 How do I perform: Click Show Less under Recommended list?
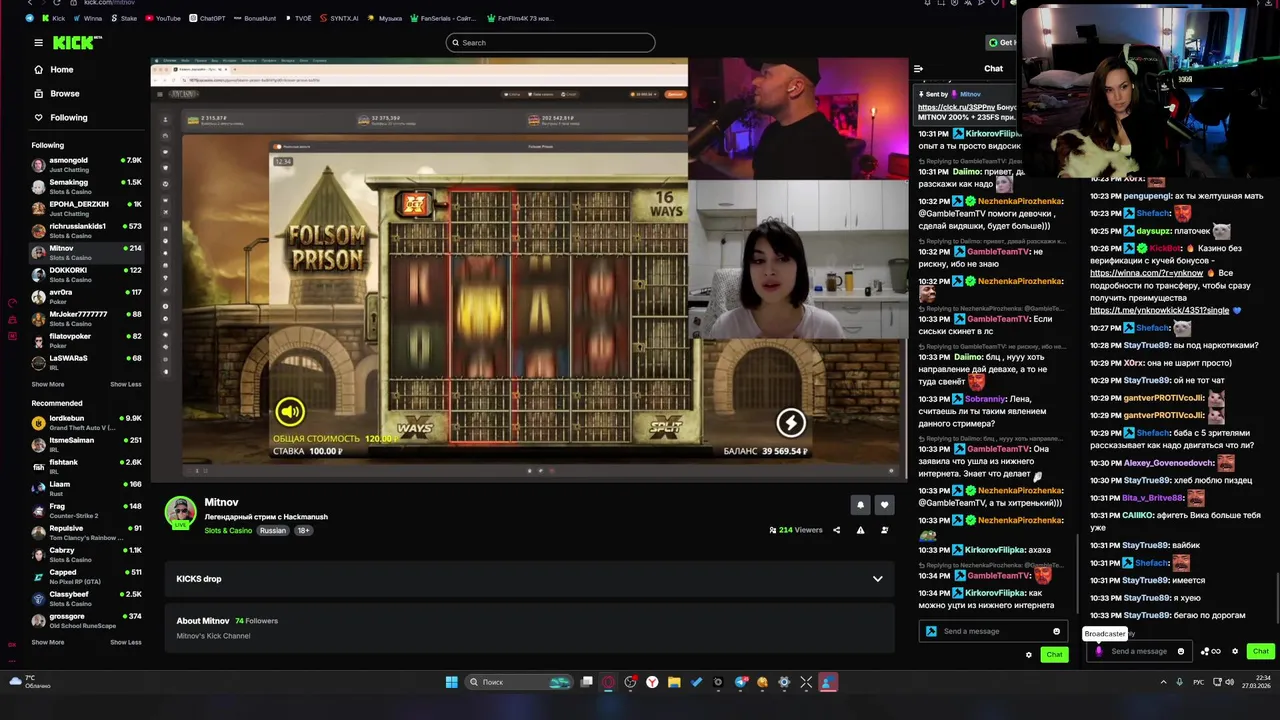126,642
